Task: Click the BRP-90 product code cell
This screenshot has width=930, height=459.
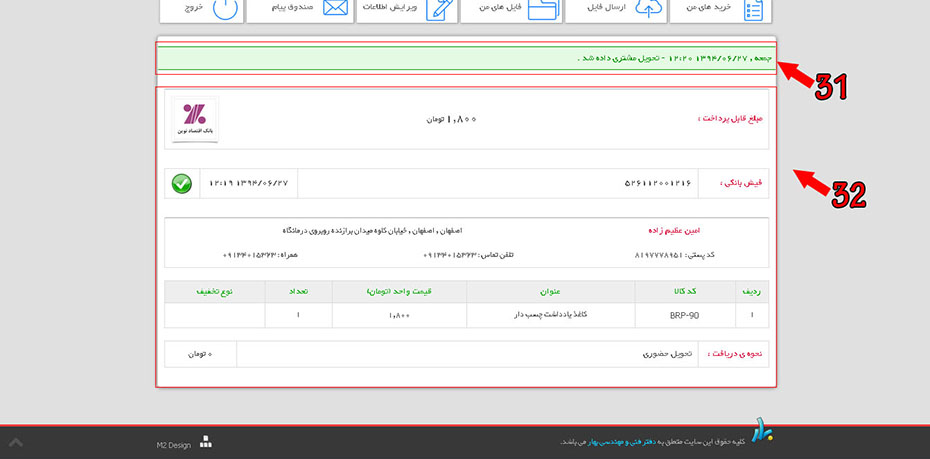Action: [x=684, y=315]
